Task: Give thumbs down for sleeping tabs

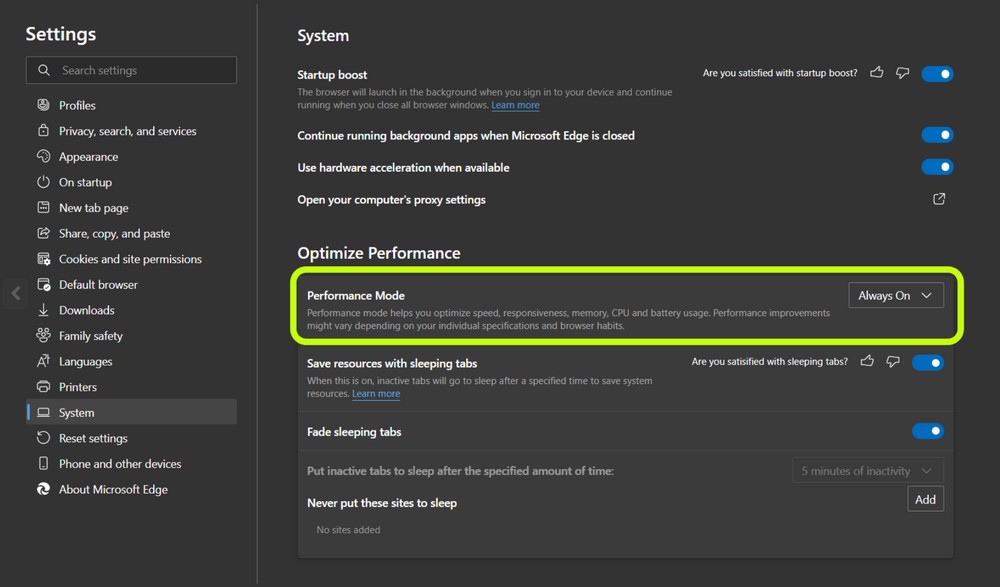Action: (x=893, y=362)
